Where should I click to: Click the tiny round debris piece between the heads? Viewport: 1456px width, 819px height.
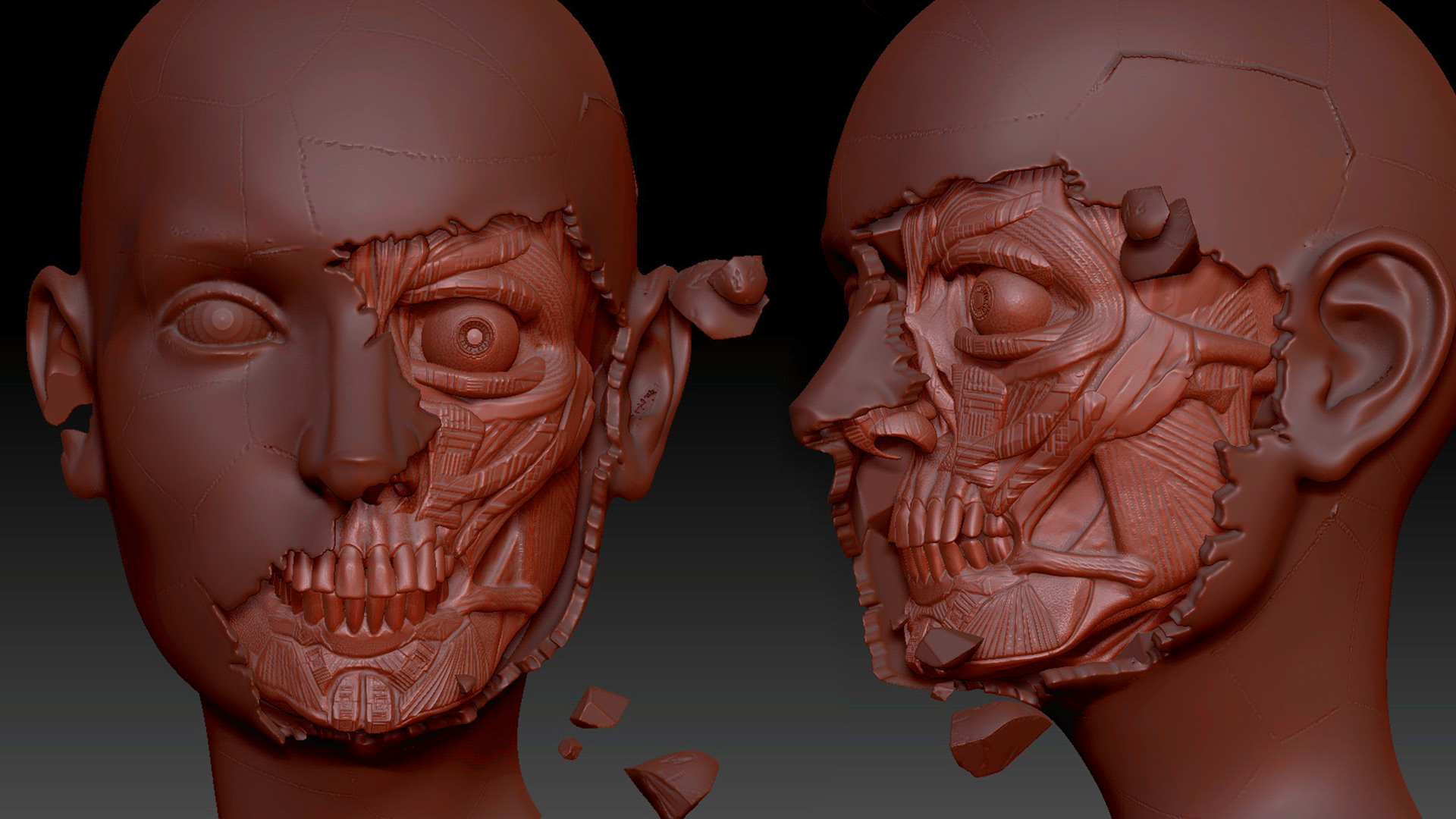click(570, 749)
